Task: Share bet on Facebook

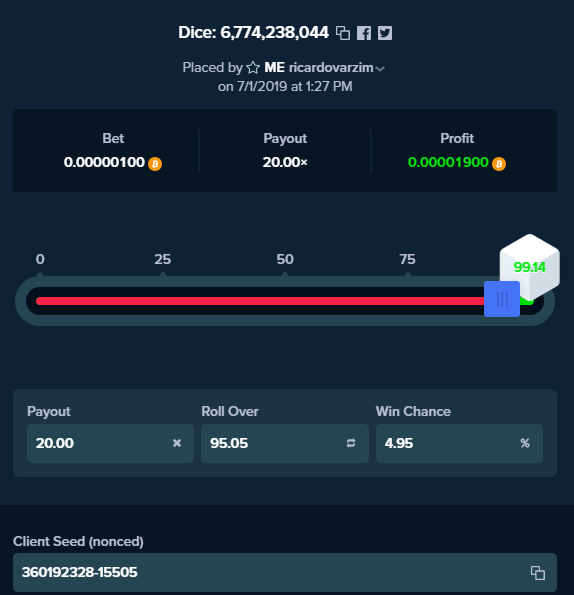Action: pyautogui.click(x=364, y=33)
